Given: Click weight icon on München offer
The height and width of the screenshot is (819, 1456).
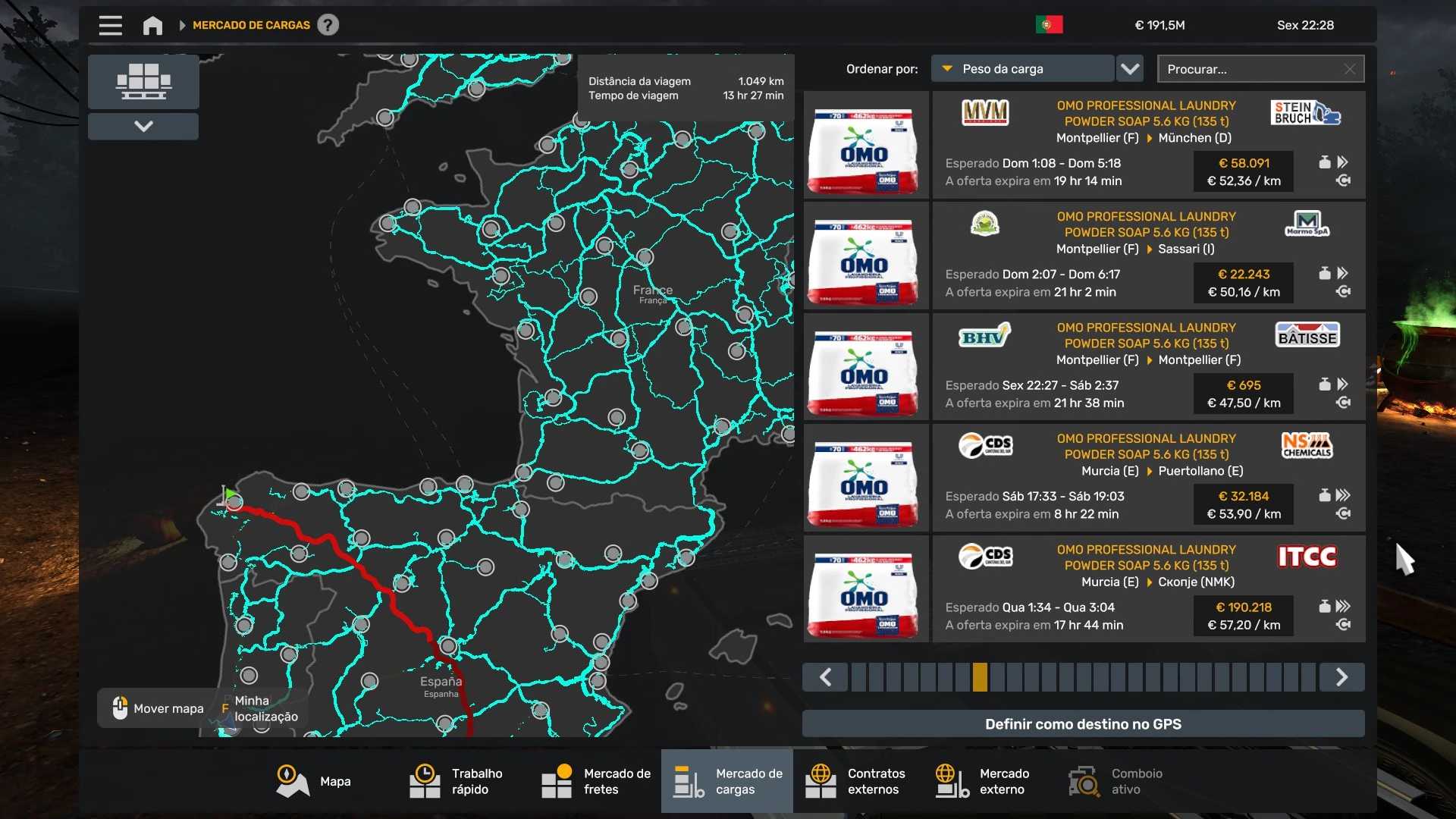Looking at the screenshot, I should 1324,162.
